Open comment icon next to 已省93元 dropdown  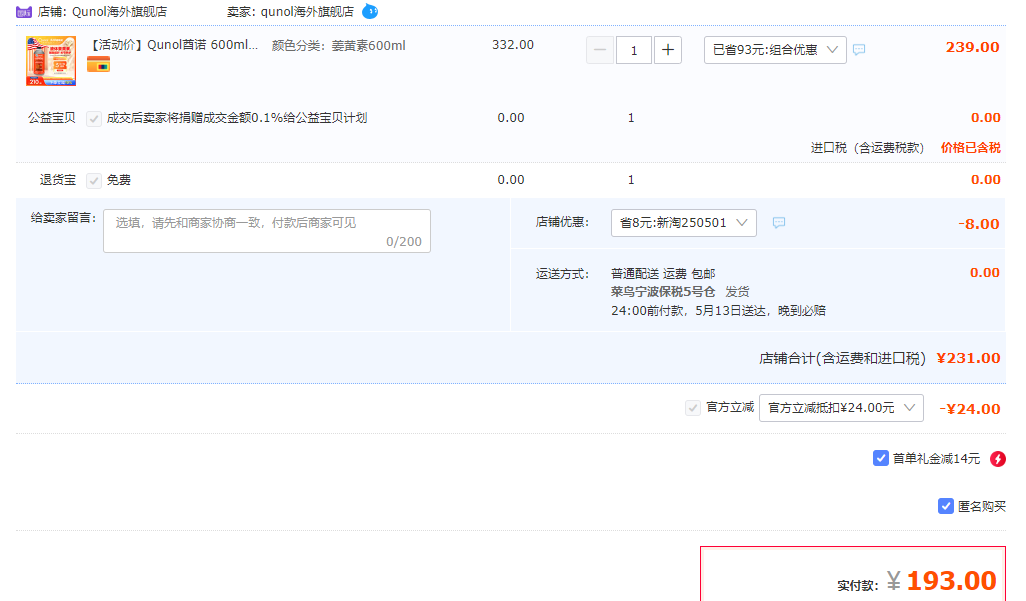(x=859, y=50)
